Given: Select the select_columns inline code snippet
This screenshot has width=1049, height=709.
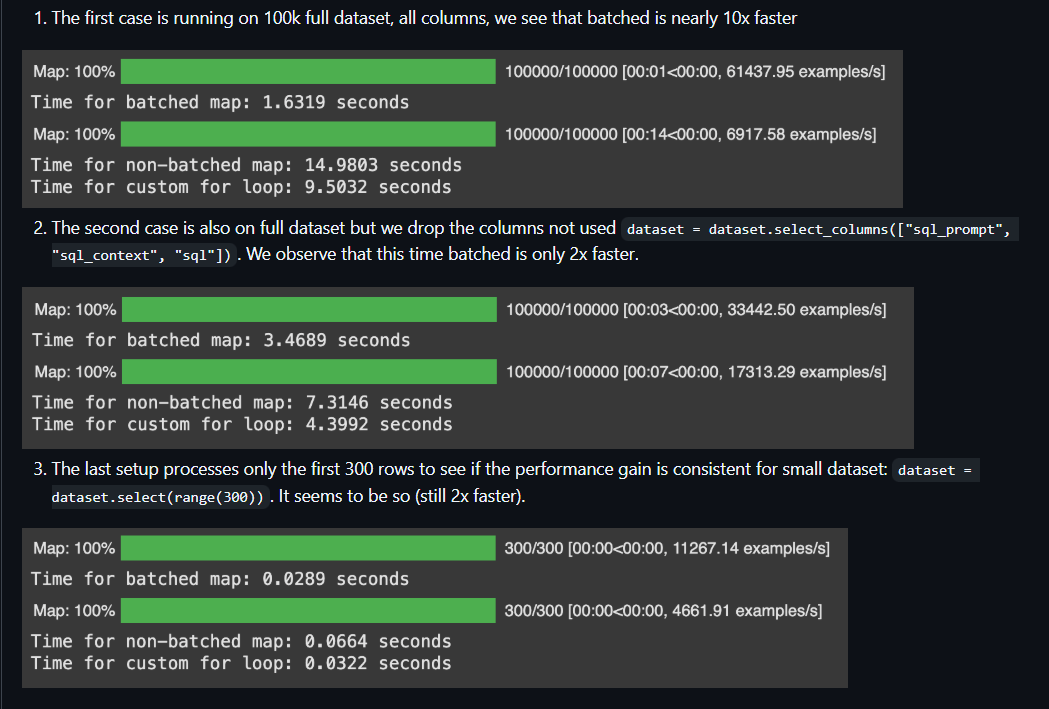Looking at the screenshot, I should [x=820, y=230].
